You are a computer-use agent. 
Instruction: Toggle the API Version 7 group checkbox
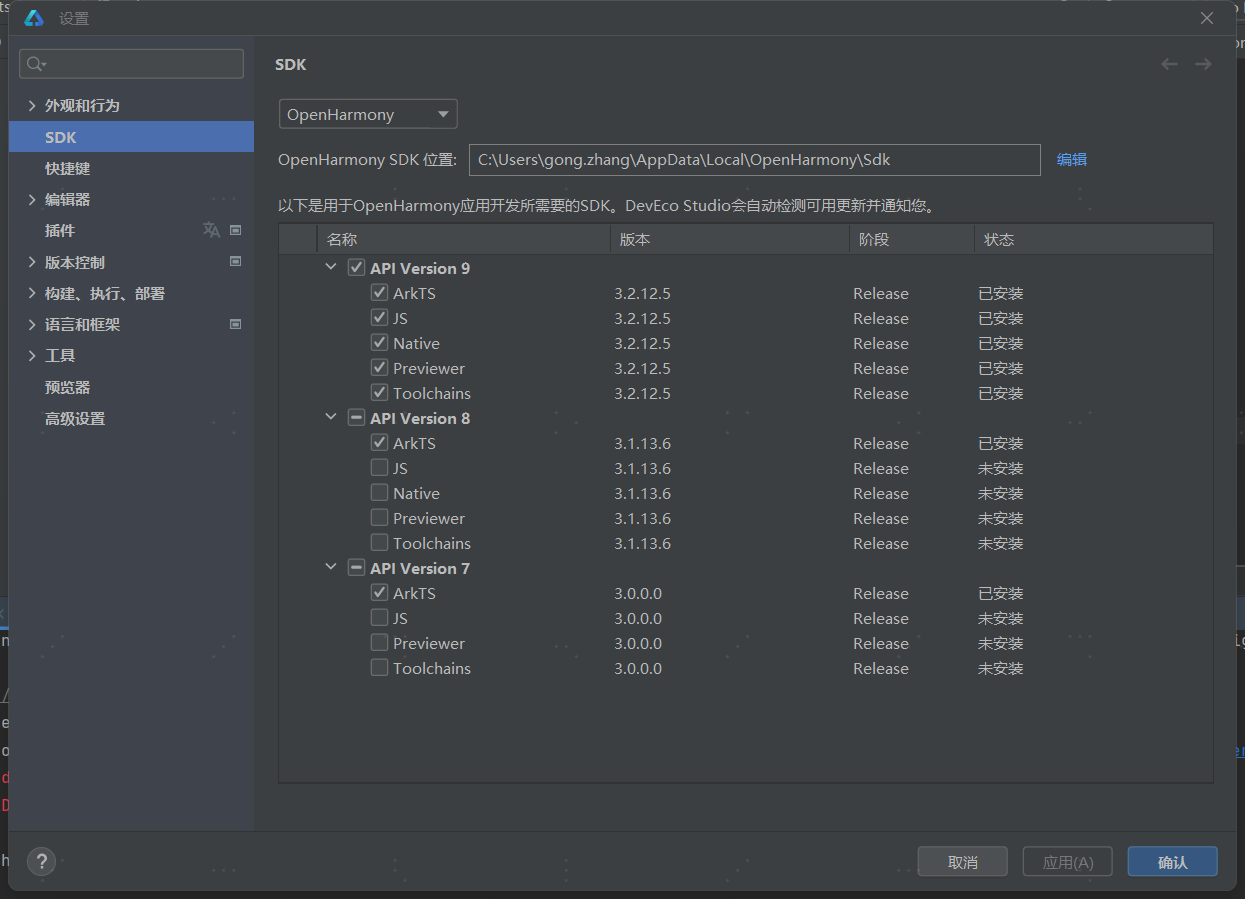356,568
